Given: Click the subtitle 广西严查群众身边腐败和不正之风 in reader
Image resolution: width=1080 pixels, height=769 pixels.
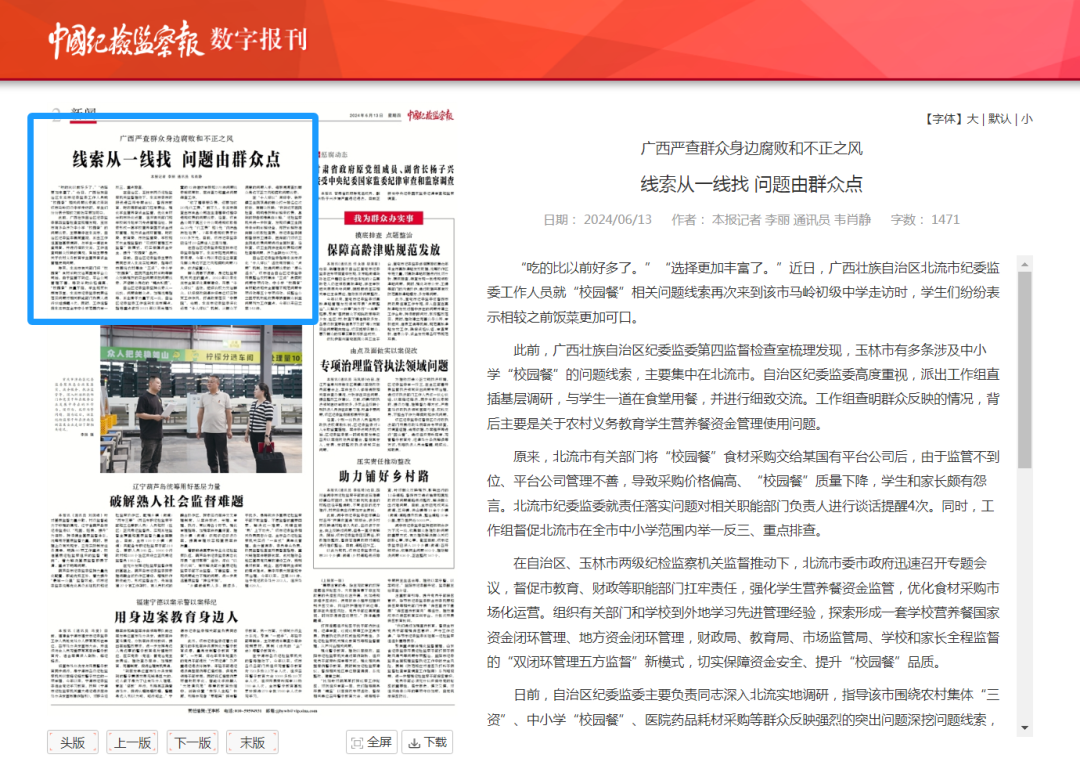Looking at the screenshot, I should [x=751, y=148].
